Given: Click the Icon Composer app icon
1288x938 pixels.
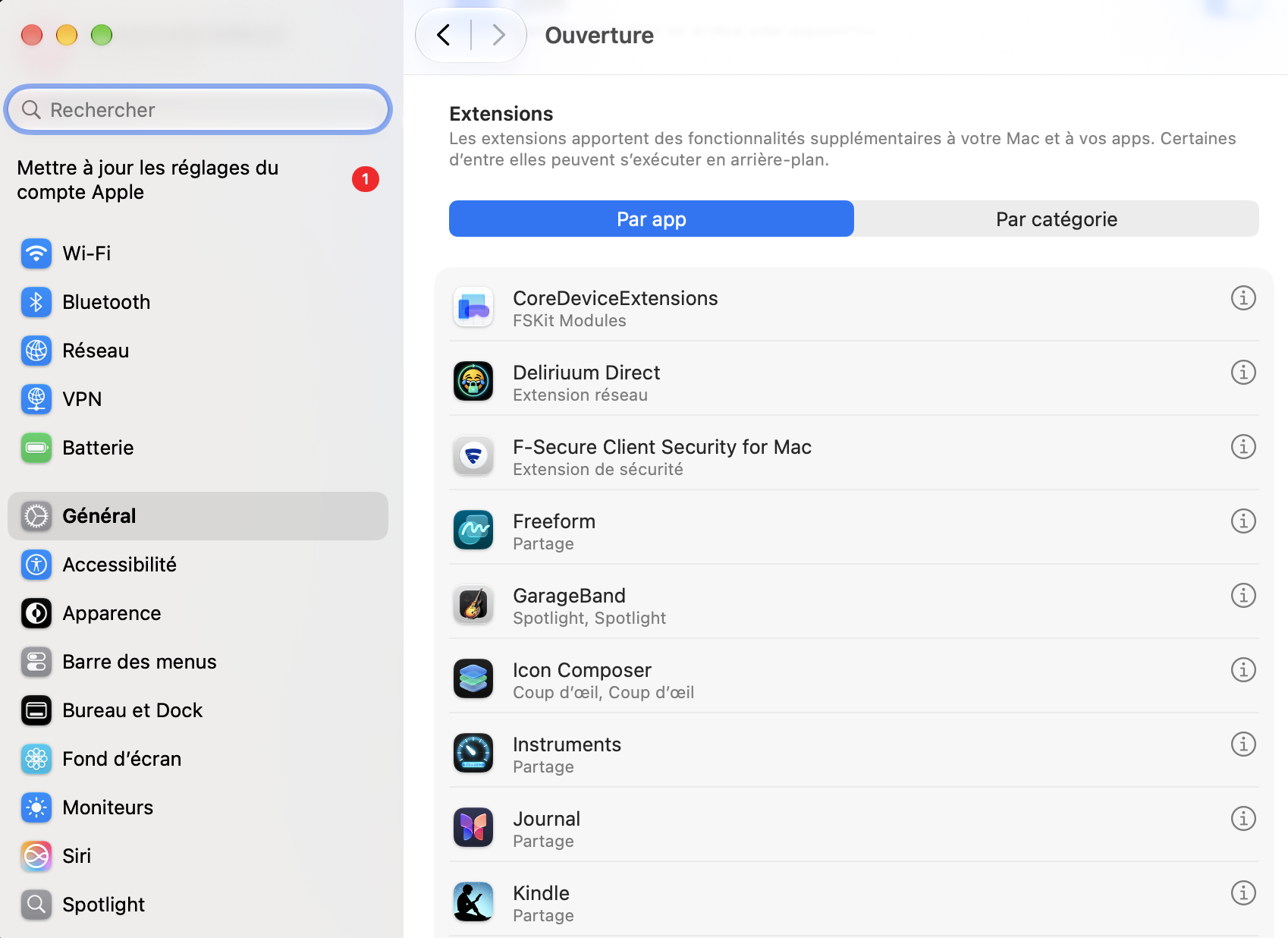Looking at the screenshot, I should coord(473,678).
